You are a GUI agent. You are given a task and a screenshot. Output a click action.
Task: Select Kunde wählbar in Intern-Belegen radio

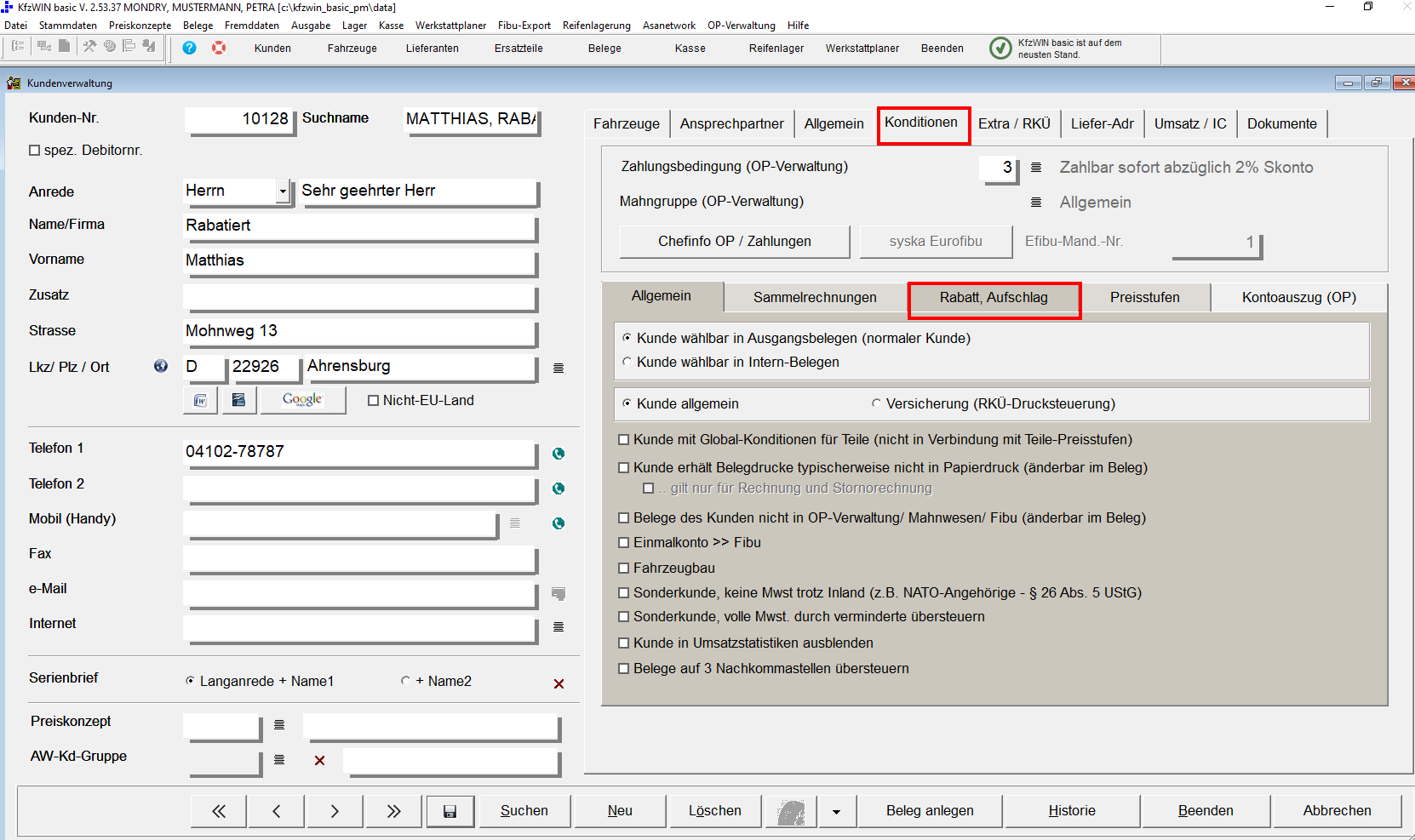(x=627, y=362)
